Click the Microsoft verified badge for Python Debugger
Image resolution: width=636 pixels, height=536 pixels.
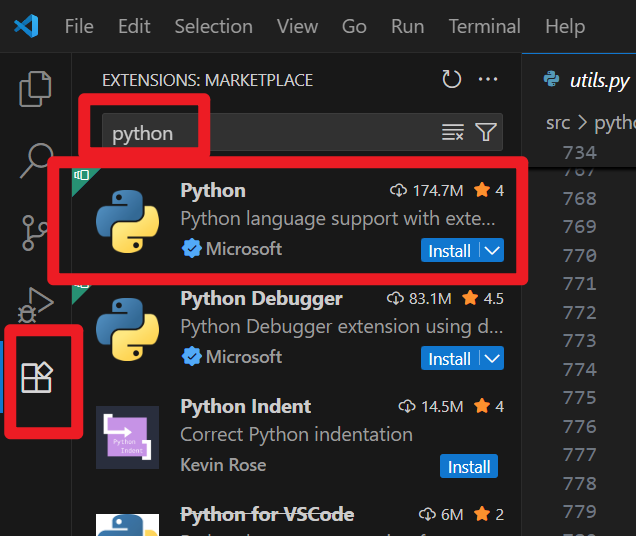(x=191, y=356)
